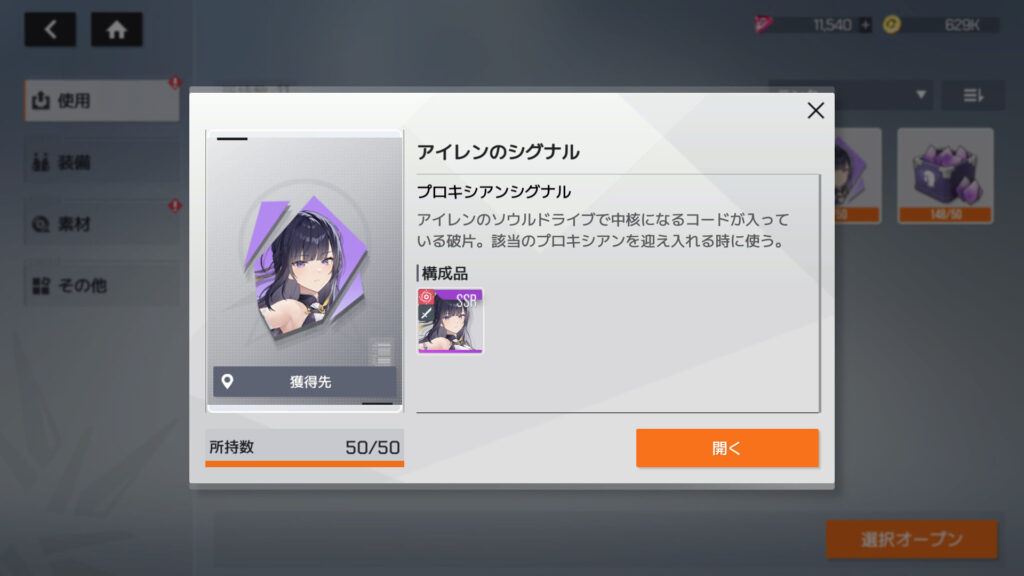The height and width of the screenshot is (576, 1024).
Task: Open the その他 tab
Action: [x=102, y=285]
